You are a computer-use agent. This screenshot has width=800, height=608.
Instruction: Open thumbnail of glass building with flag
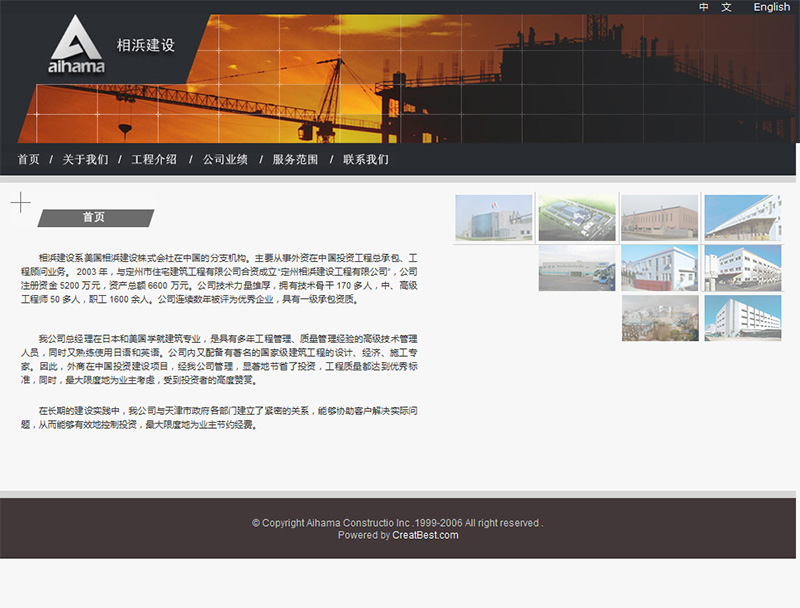(494, 217)
